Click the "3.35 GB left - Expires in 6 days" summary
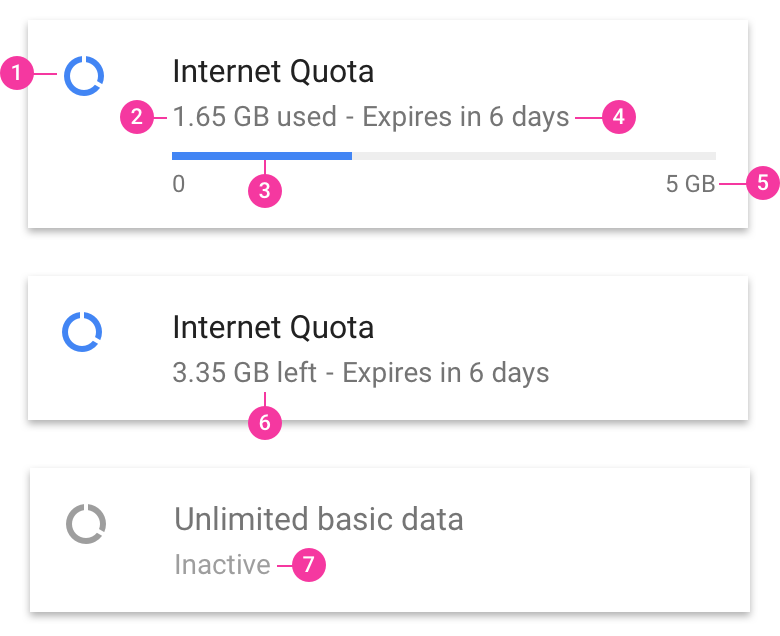The height and width of the screenshot is (636, 780). pos(360,373)
